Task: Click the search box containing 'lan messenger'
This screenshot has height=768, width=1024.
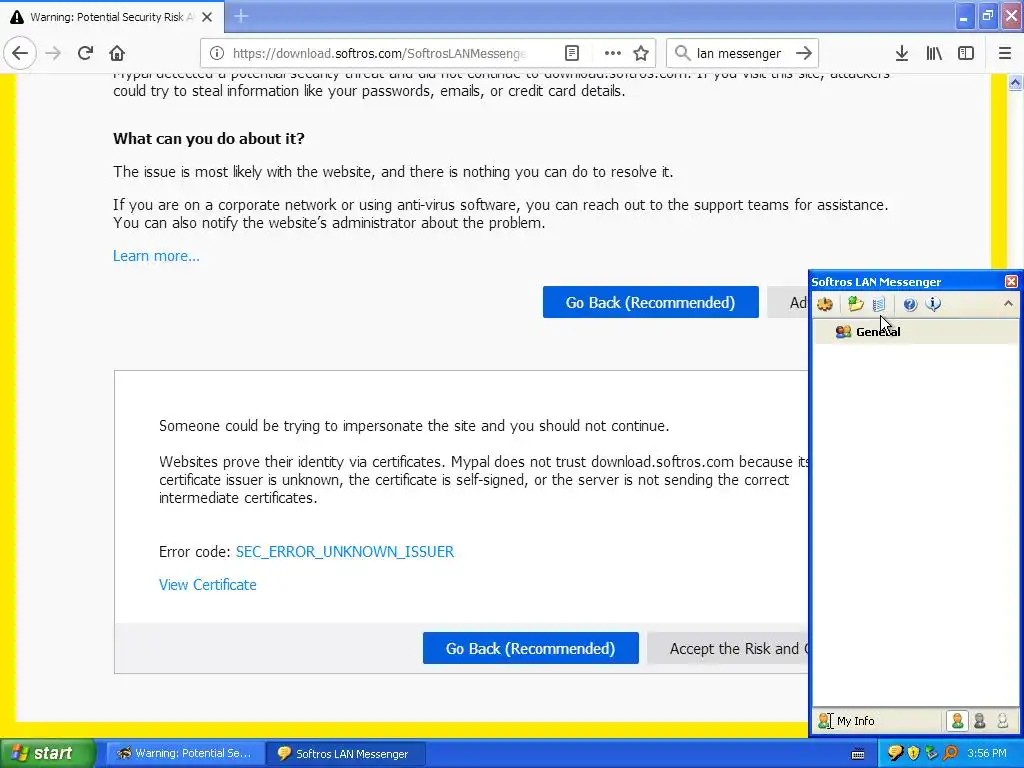Action: [739, 53]
